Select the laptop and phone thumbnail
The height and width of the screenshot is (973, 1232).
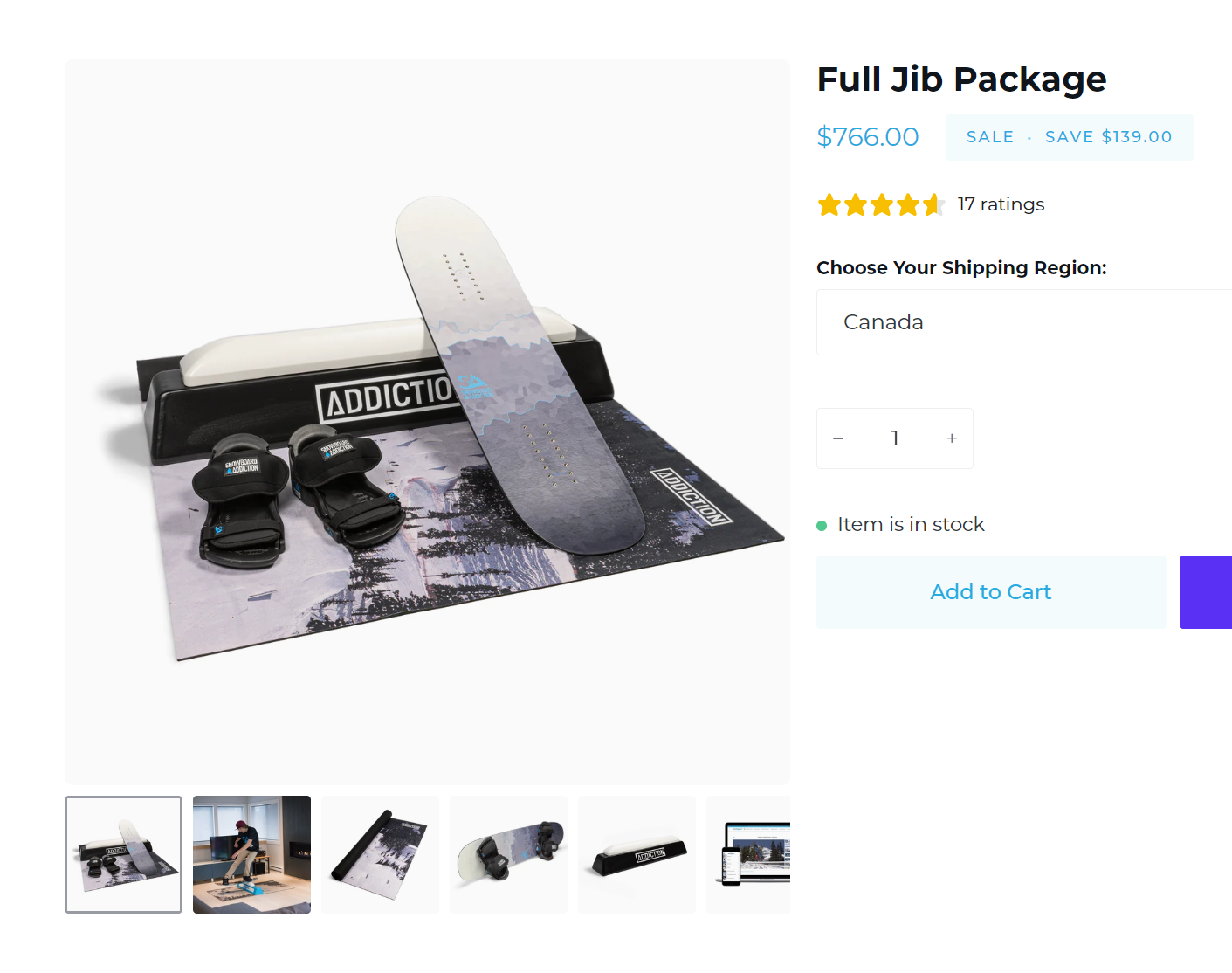pos(748,854)
